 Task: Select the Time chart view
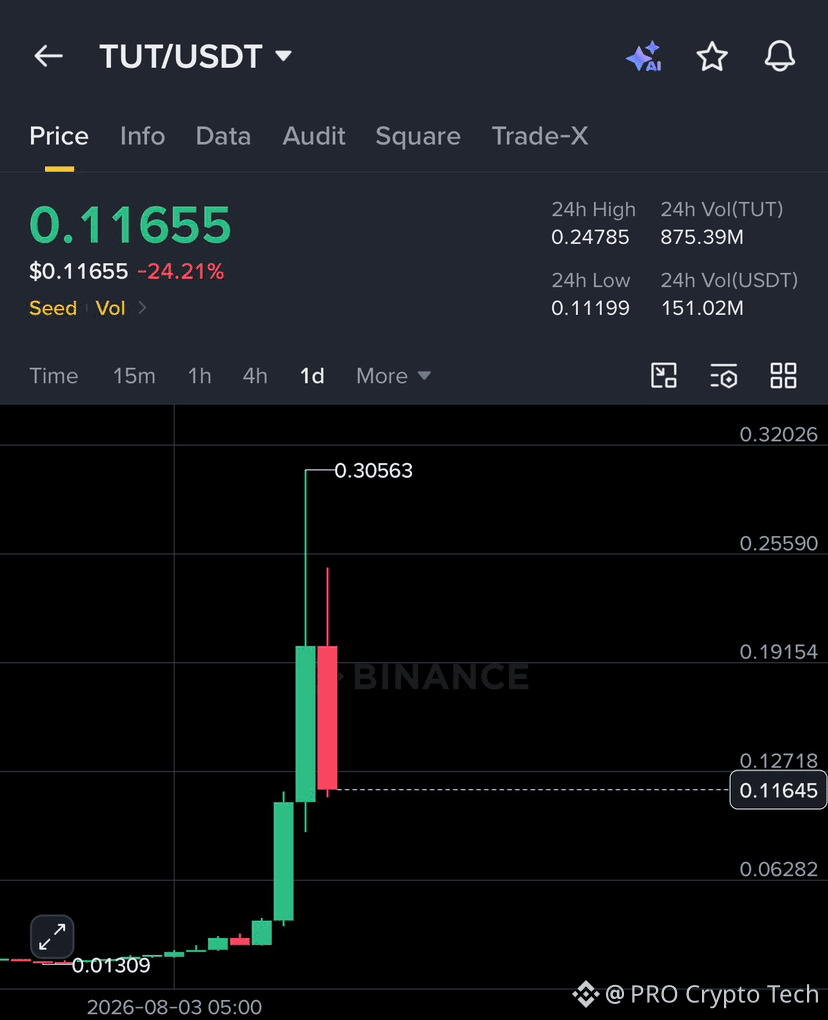click(53, 376)
